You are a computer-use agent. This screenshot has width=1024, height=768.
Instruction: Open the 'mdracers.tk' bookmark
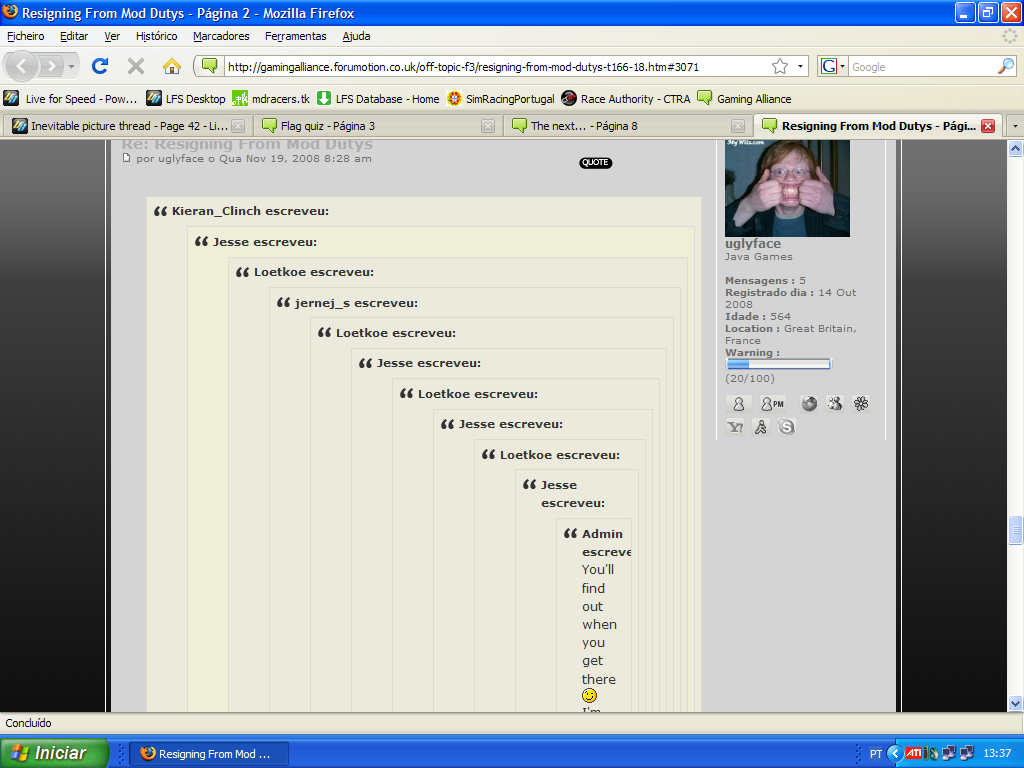[272, 99]
